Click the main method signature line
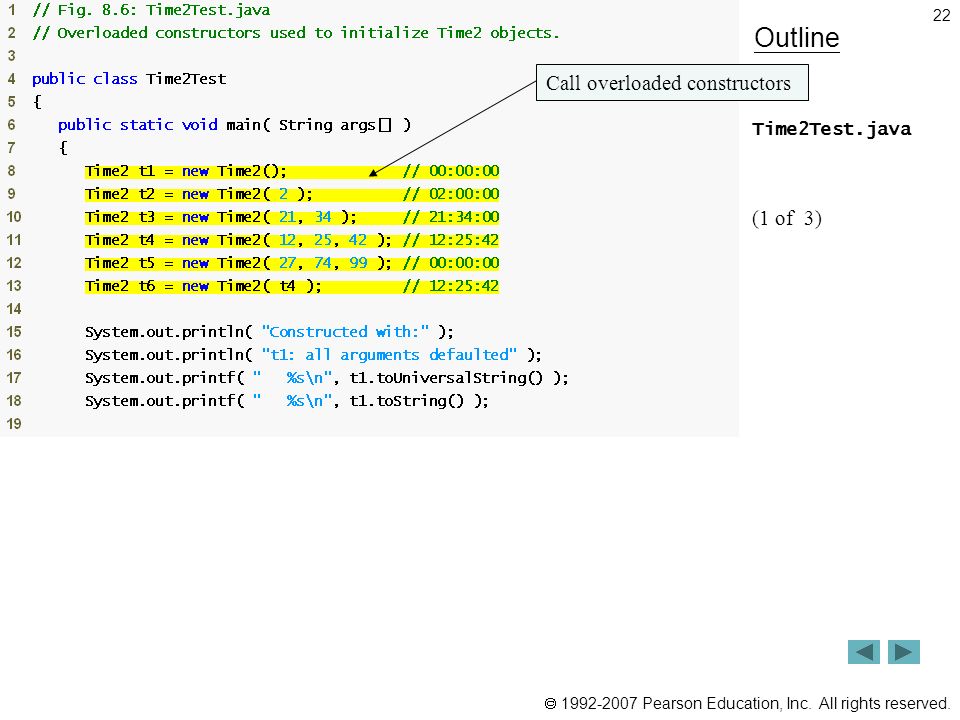Viewport: 960px width, 720px height. 234,125
